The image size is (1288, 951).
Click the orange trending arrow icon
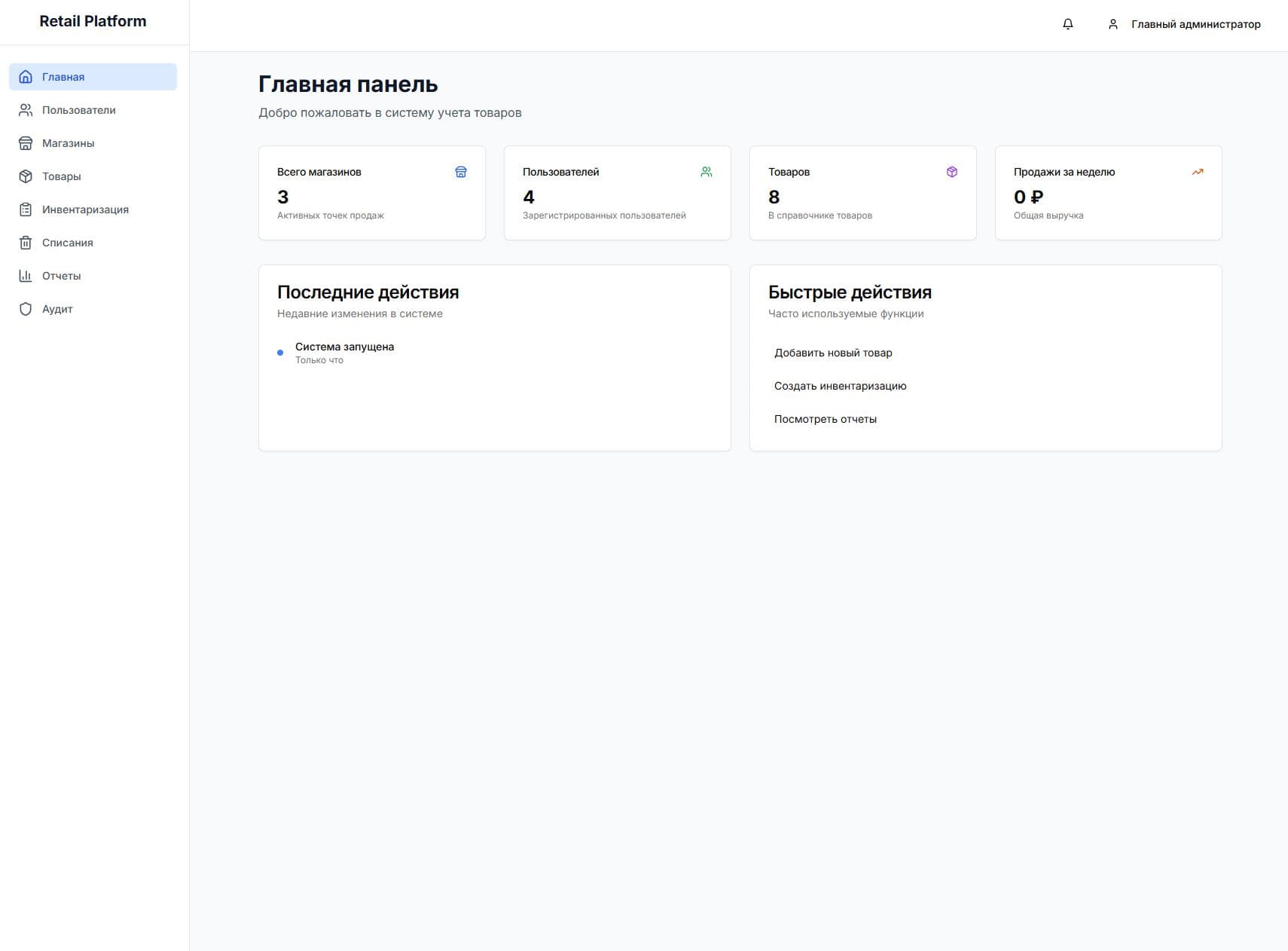1197,172
